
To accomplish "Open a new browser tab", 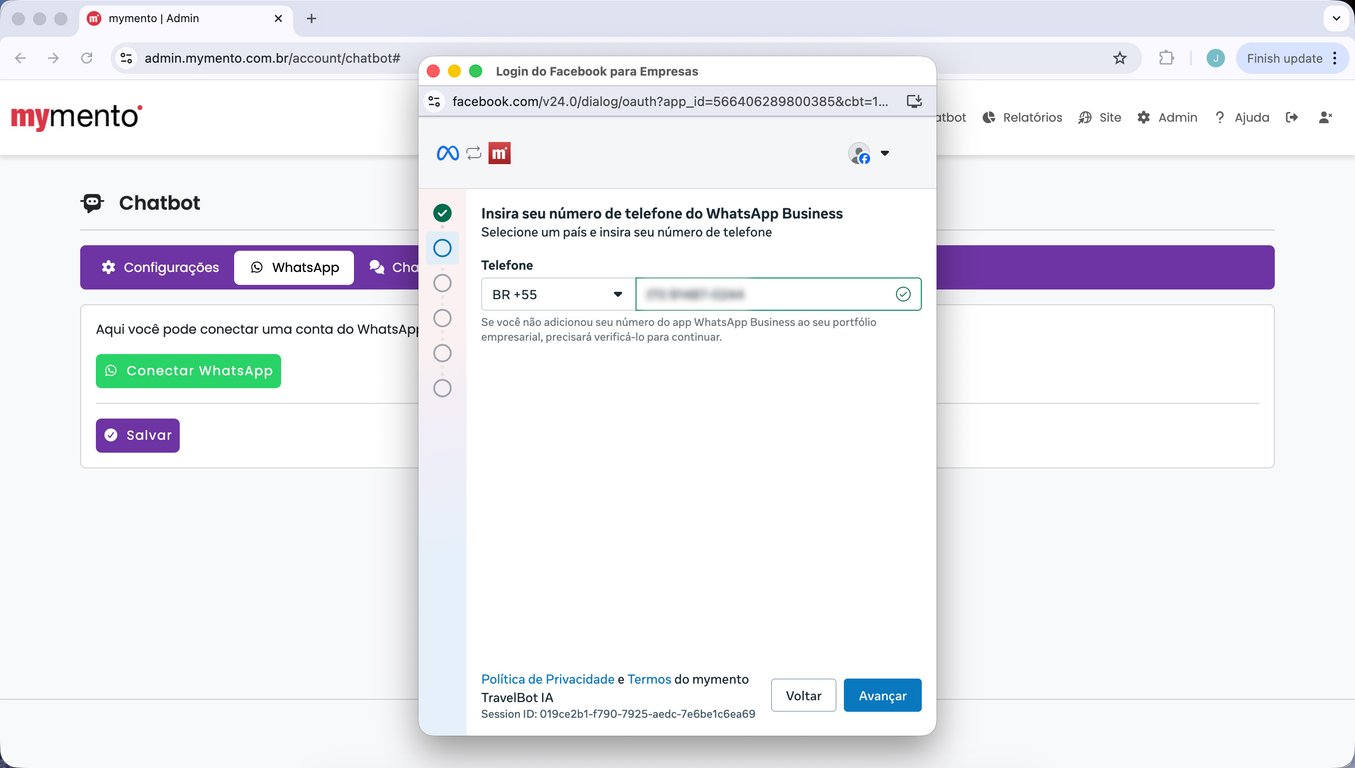I will 311,18.
